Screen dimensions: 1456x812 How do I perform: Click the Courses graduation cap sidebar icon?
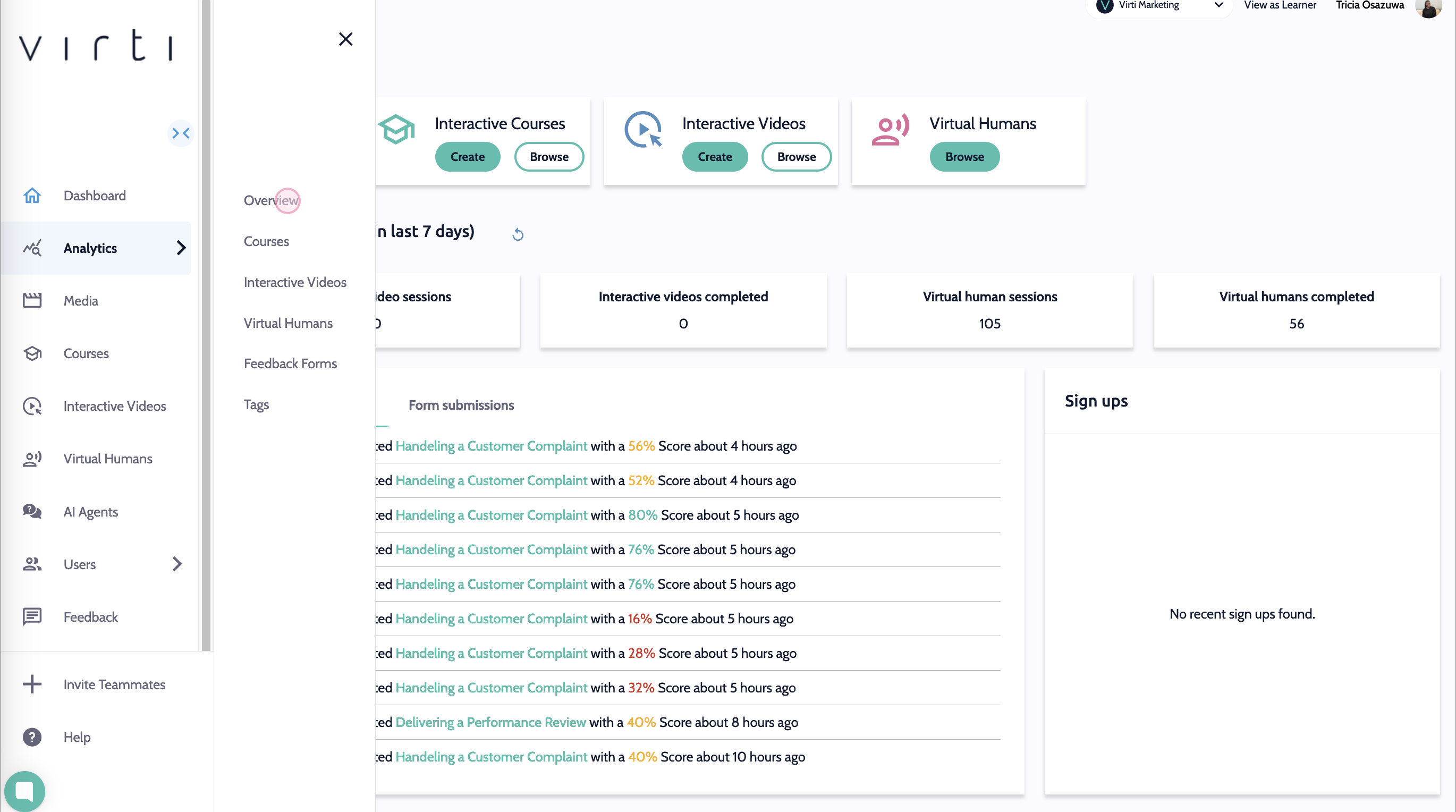[x=32, y=353]
